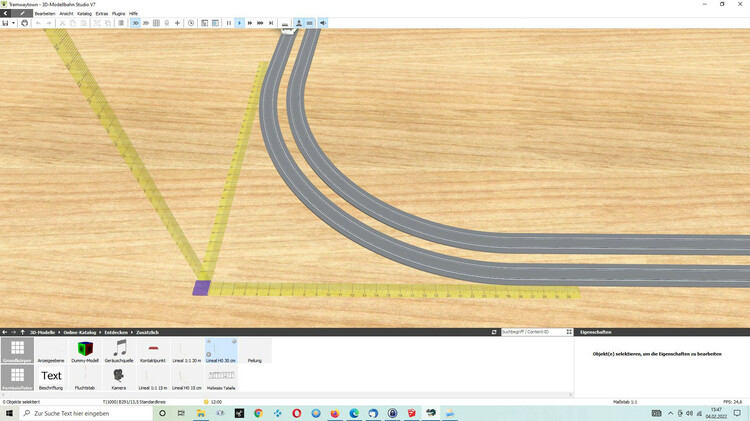
Task: Click the catalog view grid icon
Action: click(x=569, y=332)
